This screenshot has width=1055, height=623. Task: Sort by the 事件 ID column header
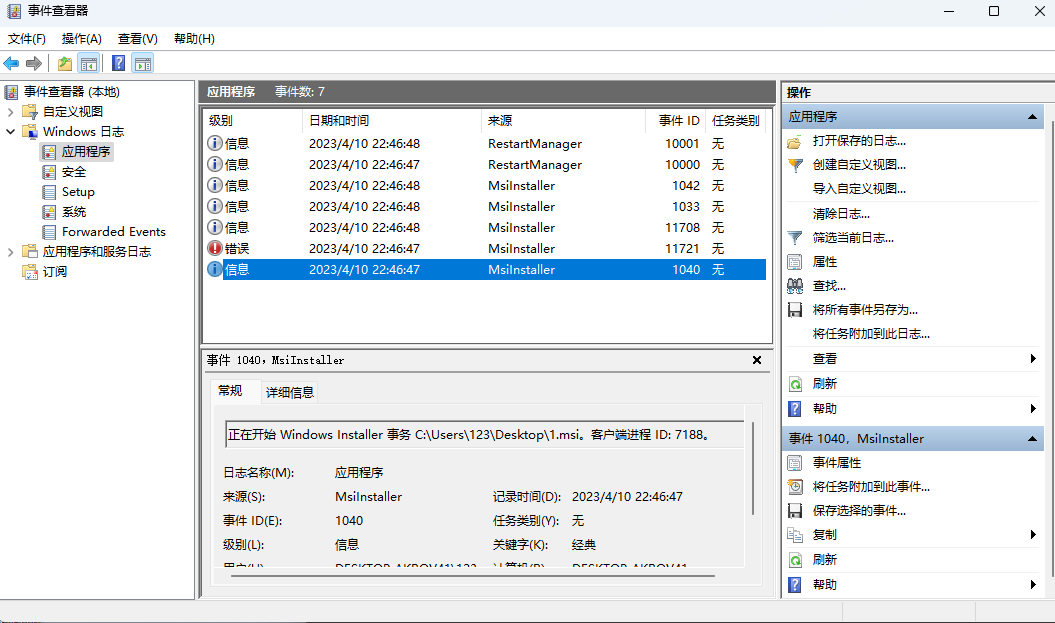click(676, 121)
